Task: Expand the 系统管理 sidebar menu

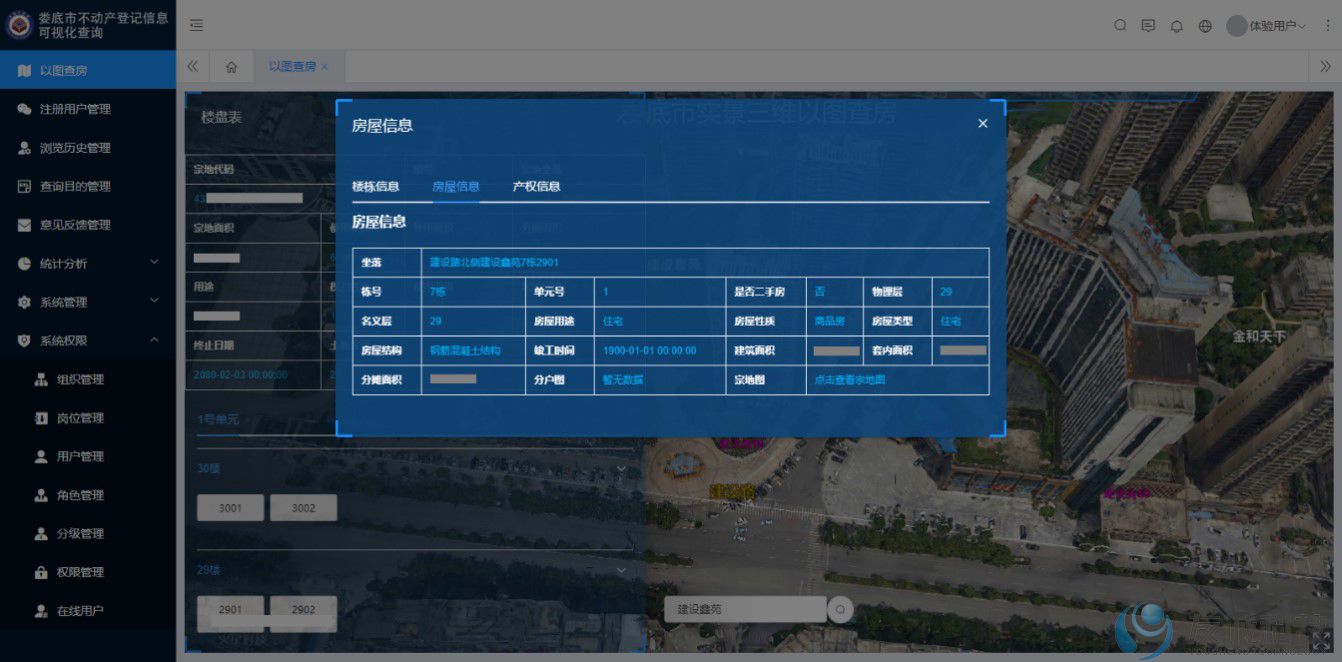Action: tap(88, 302)
